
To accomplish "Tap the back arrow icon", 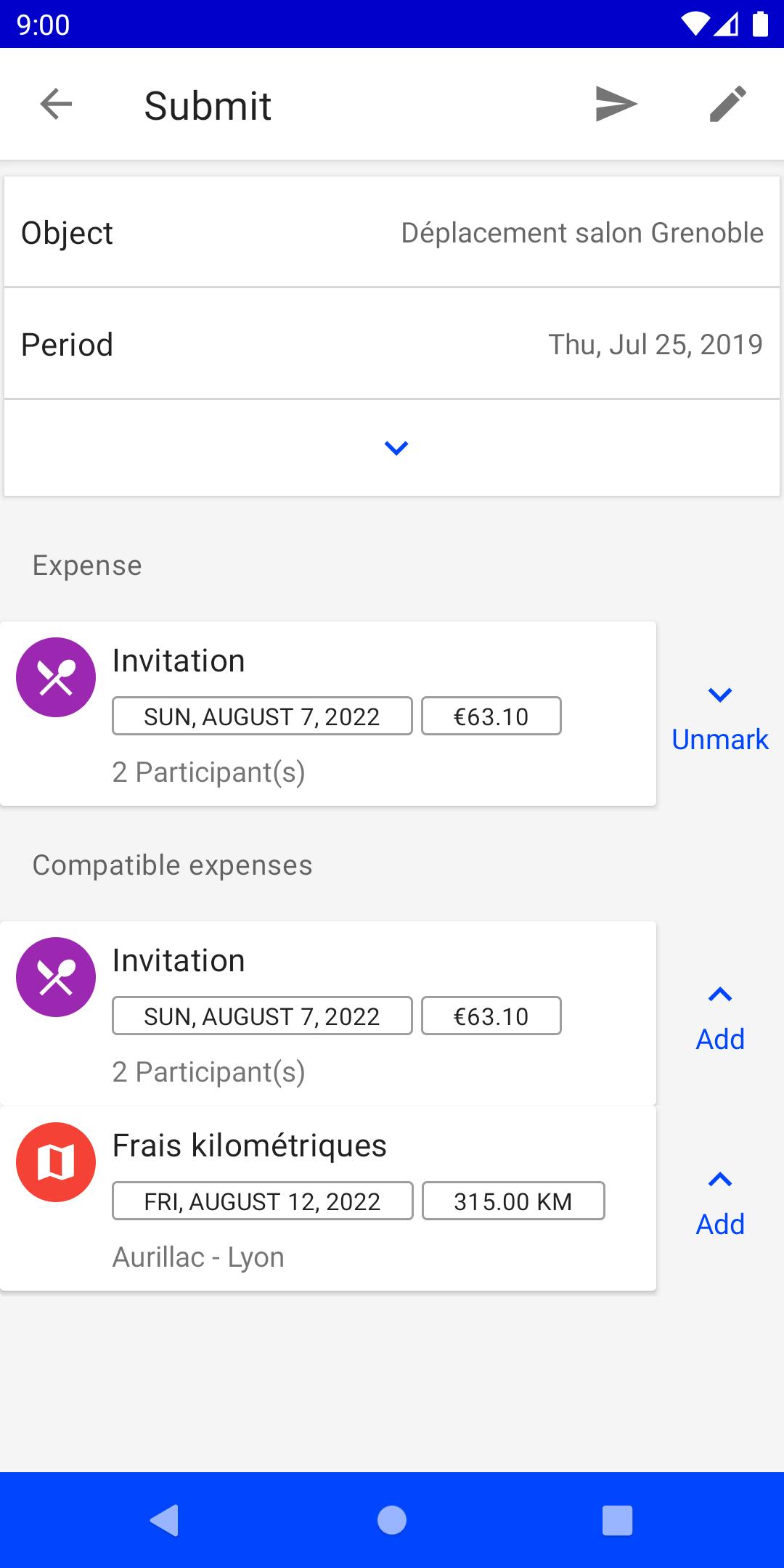I will tap(56, 105).
